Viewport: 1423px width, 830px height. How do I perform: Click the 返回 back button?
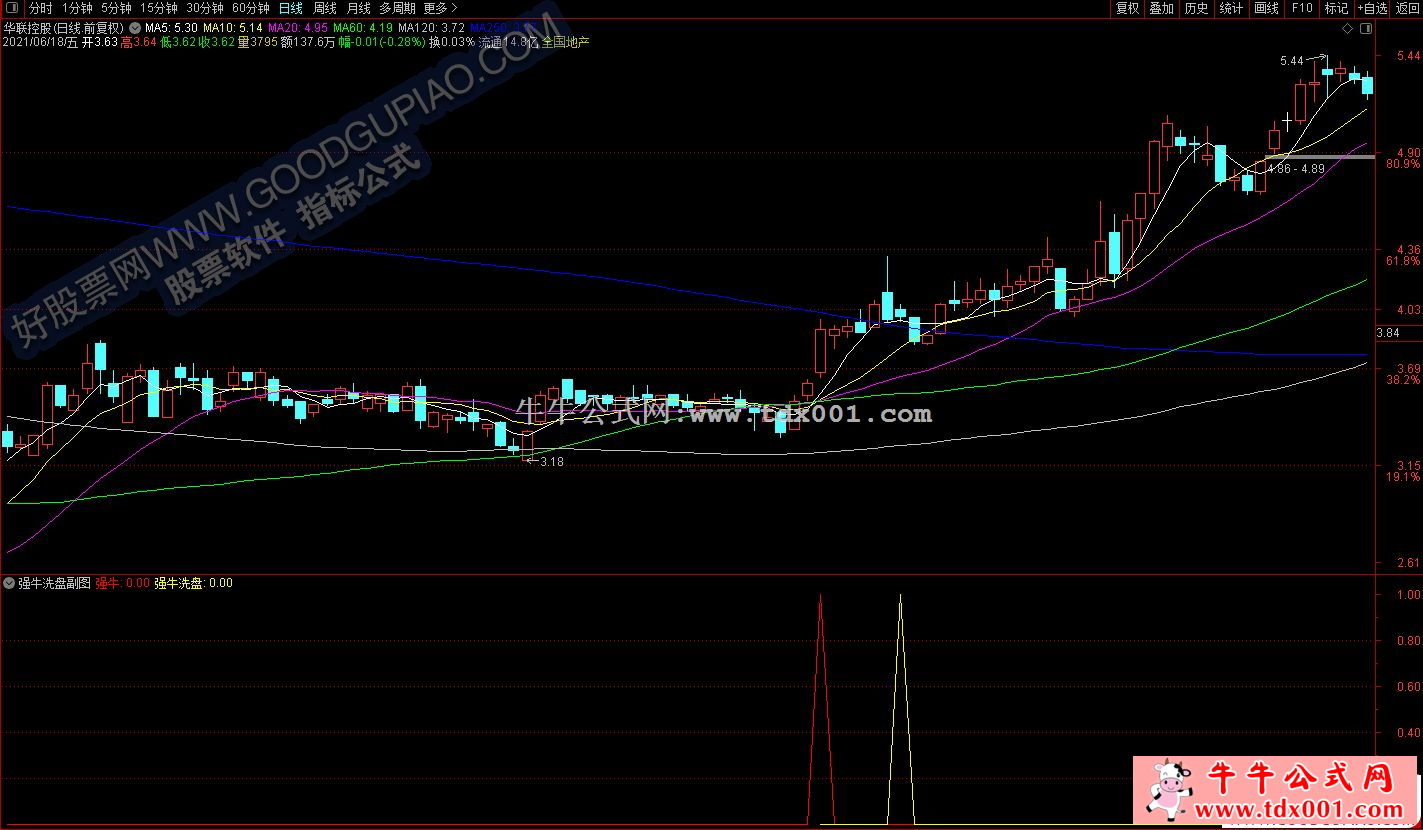coord(1407,8)
